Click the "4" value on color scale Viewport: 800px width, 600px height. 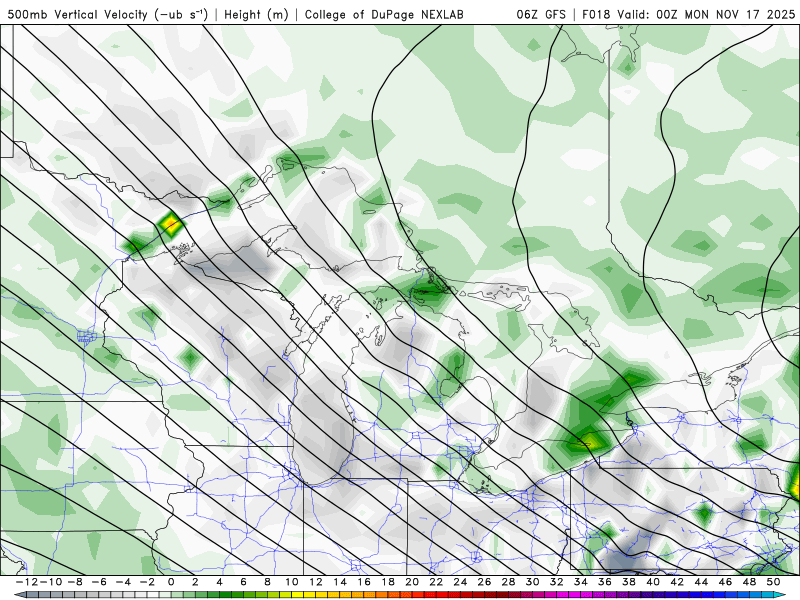pos(219,582)
